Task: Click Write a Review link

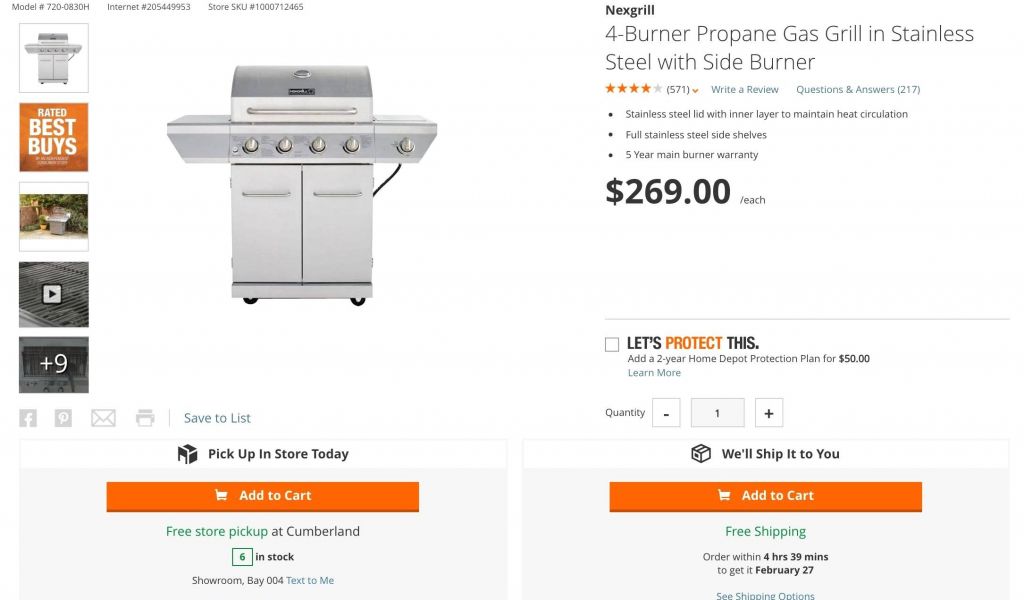Action: click(x=744, y=90)
